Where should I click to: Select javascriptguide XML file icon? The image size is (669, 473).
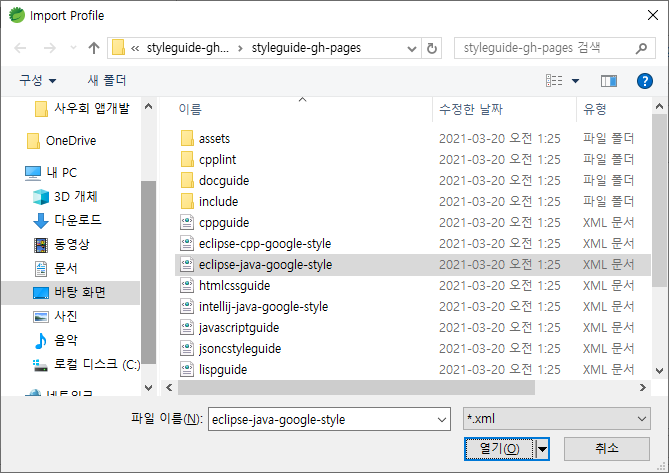(187, 328)
